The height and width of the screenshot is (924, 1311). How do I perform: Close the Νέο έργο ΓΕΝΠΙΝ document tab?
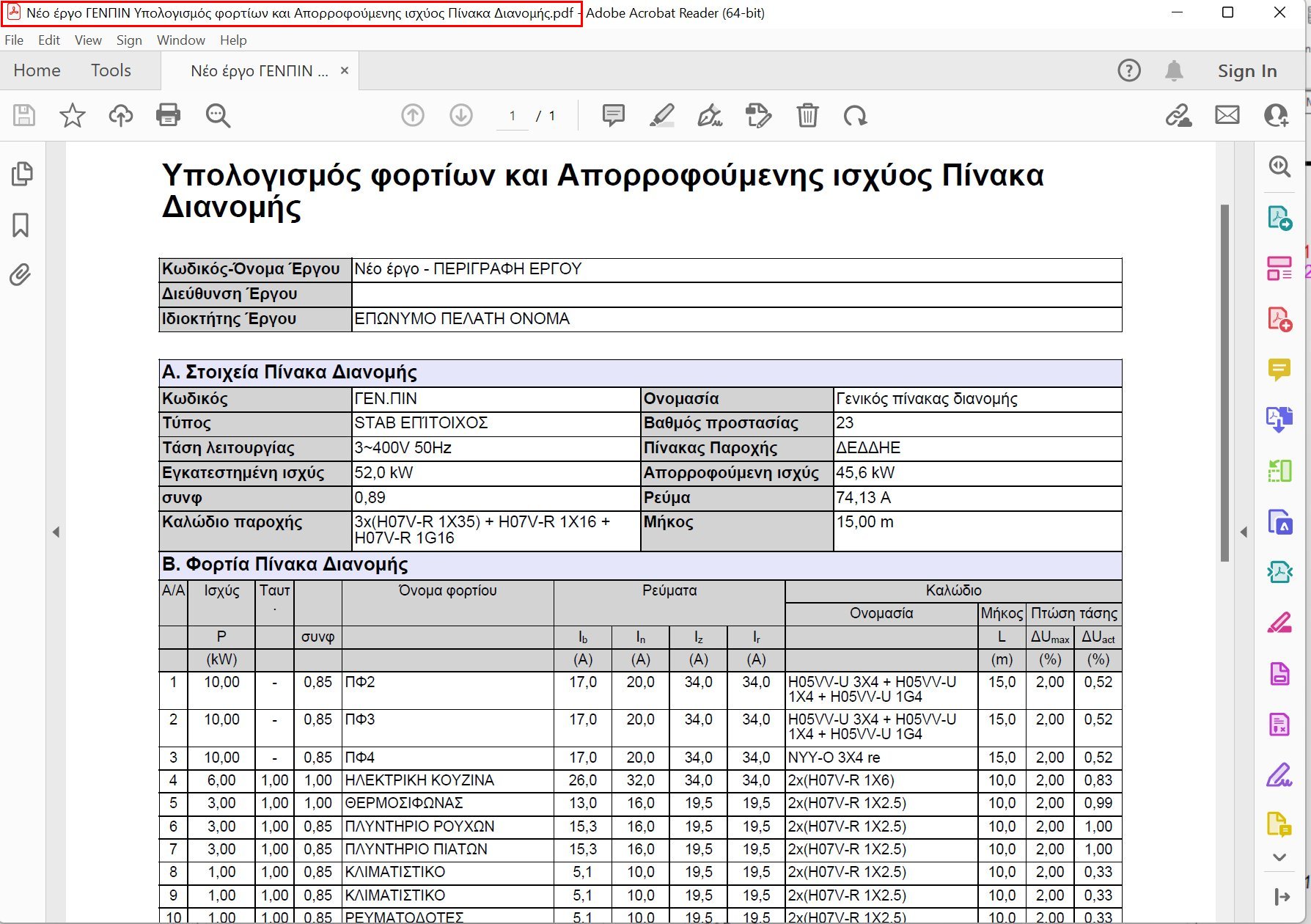(345, 71)
